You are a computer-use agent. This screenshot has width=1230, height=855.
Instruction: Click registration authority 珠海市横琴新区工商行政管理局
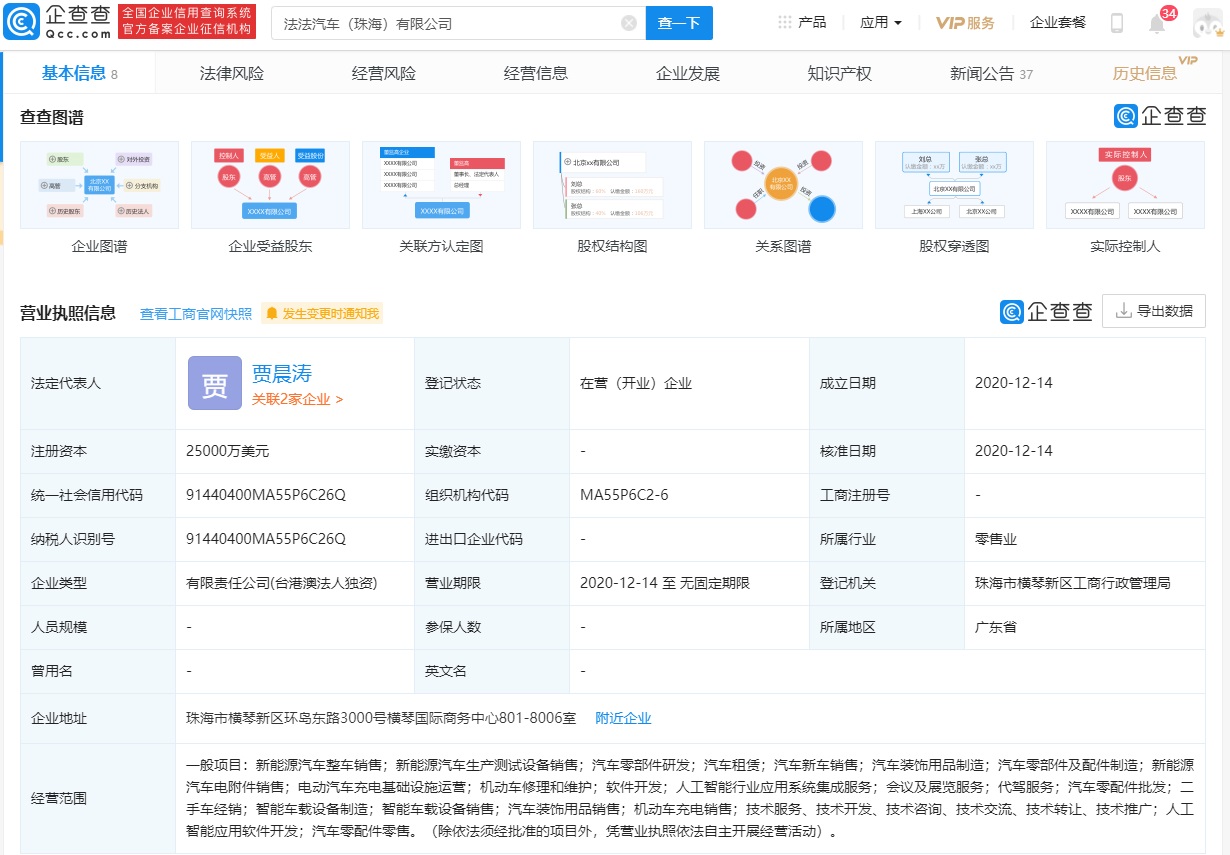[x=1073, y=583]
